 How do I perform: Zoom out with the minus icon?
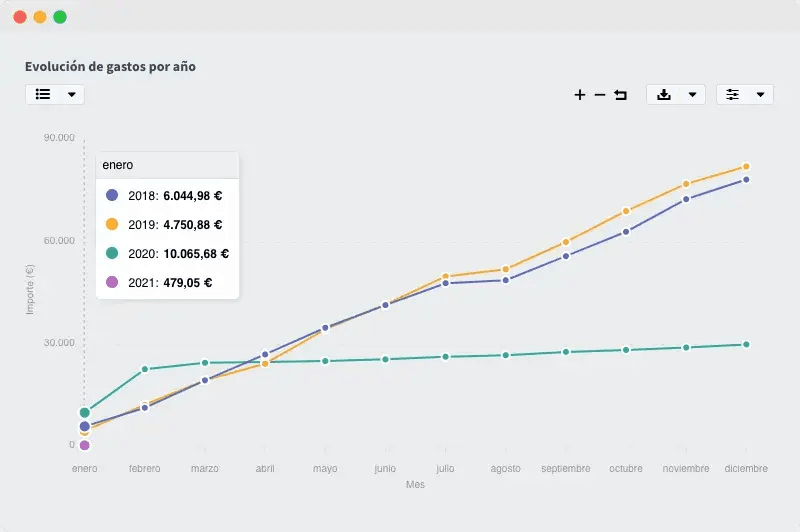[600, 95]
